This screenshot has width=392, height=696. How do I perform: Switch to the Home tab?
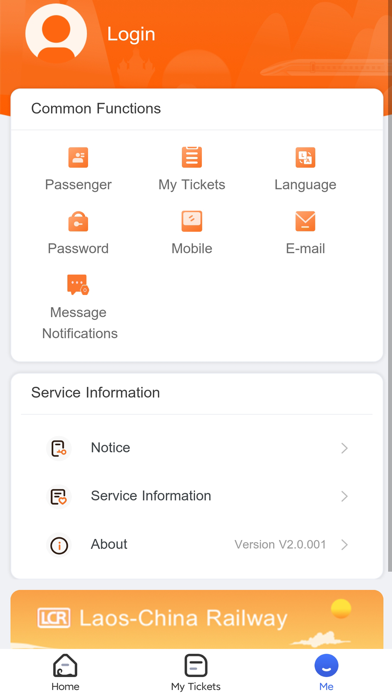[x=65, y=672]
